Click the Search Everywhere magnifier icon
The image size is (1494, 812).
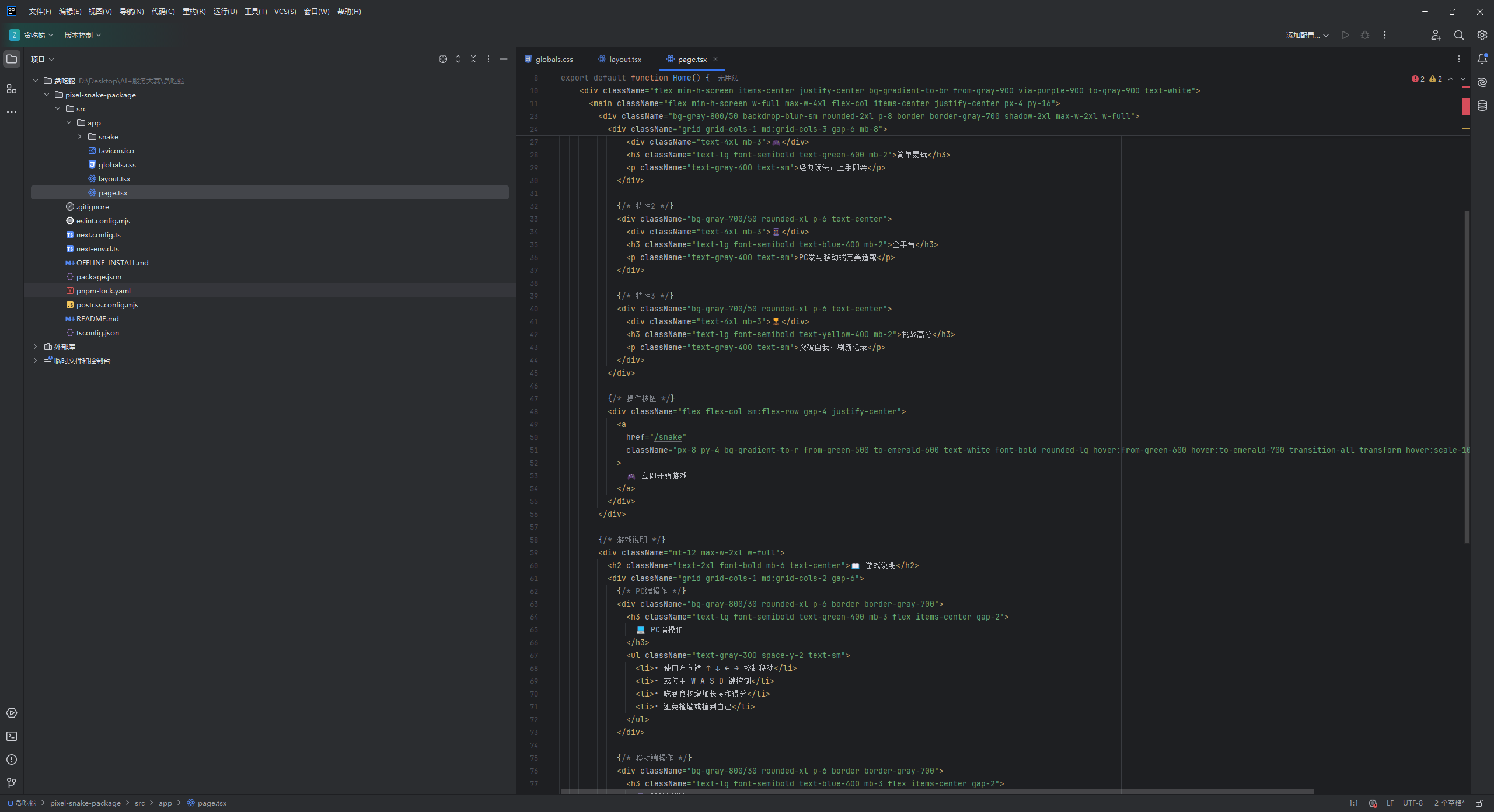click(x=1459, y=35)
